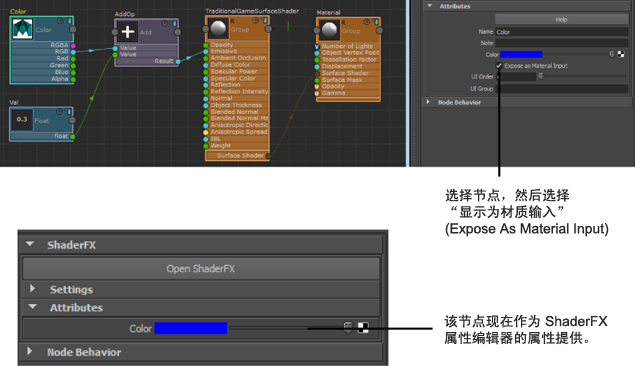Click the TraditionalGameSurfaceShader sphere preview icon
The height and width of the screenshot is (366, 635).
click(x=218, y=28)
